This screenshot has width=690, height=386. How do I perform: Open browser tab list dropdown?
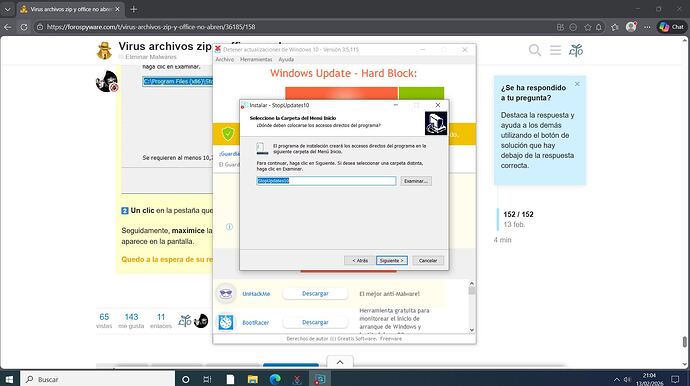(7, 9)
